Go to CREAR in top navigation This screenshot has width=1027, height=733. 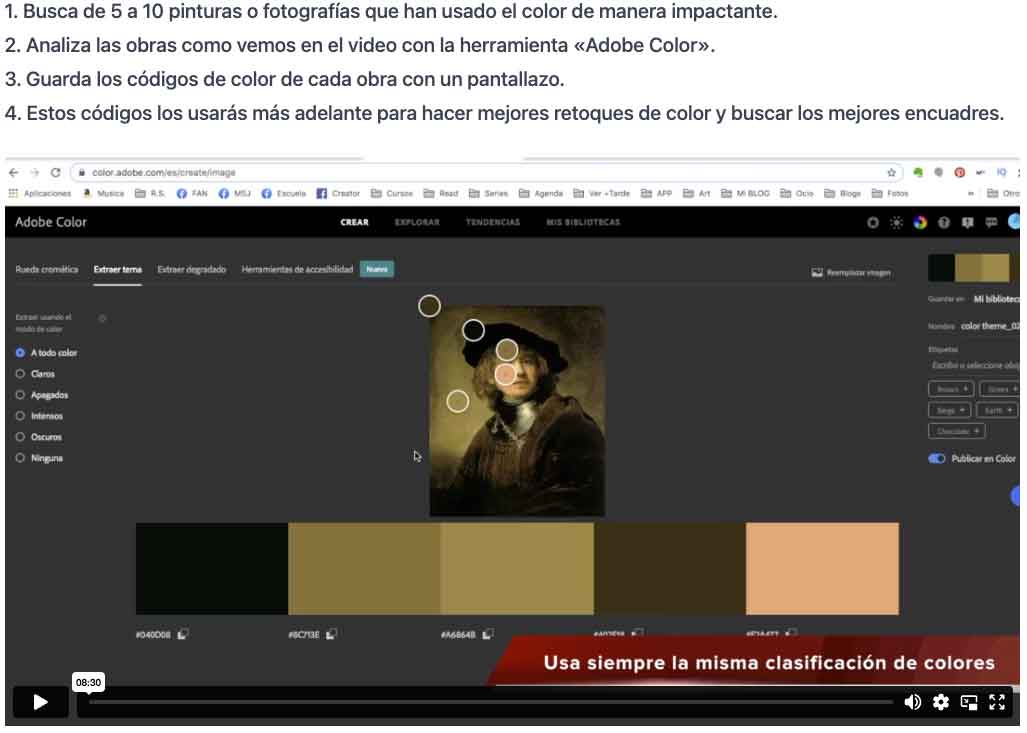click(354, 222)
